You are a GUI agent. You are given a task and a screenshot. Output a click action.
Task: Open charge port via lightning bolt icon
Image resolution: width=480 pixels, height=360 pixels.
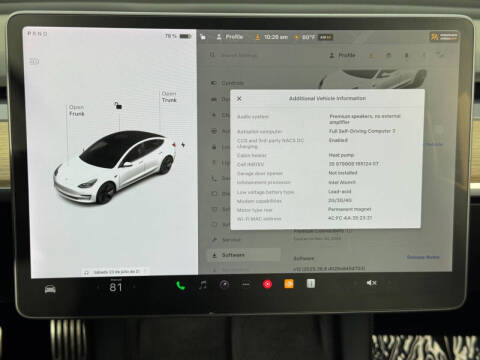[x=183, y=145]
